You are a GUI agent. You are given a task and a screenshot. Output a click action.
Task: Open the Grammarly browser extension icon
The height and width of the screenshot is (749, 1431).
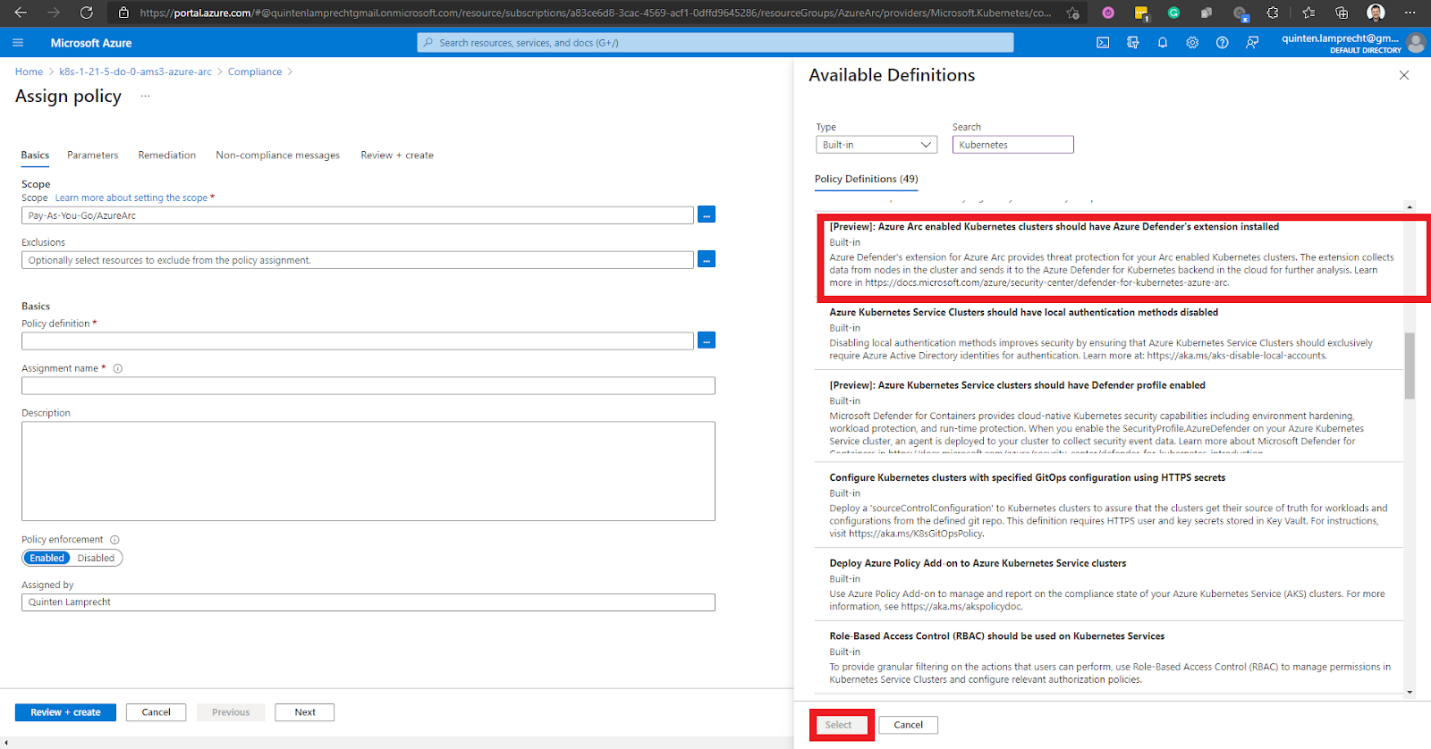click(1174, 13)
